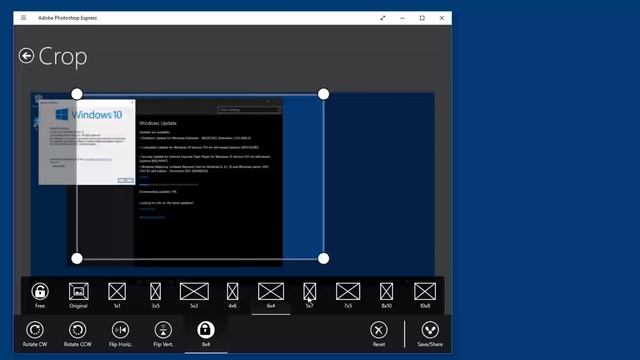Click the Adobe Photoshop Express title text
The height and width of the screenshot is (360, 640).
(x=68, y=18)
